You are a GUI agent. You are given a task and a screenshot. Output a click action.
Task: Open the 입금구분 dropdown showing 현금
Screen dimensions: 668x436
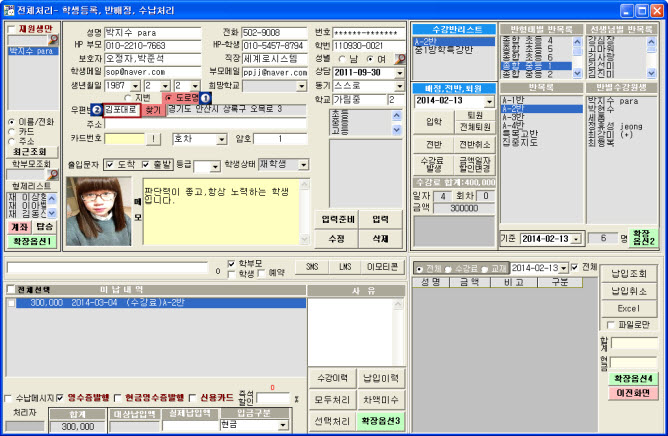tap(283, 425)
